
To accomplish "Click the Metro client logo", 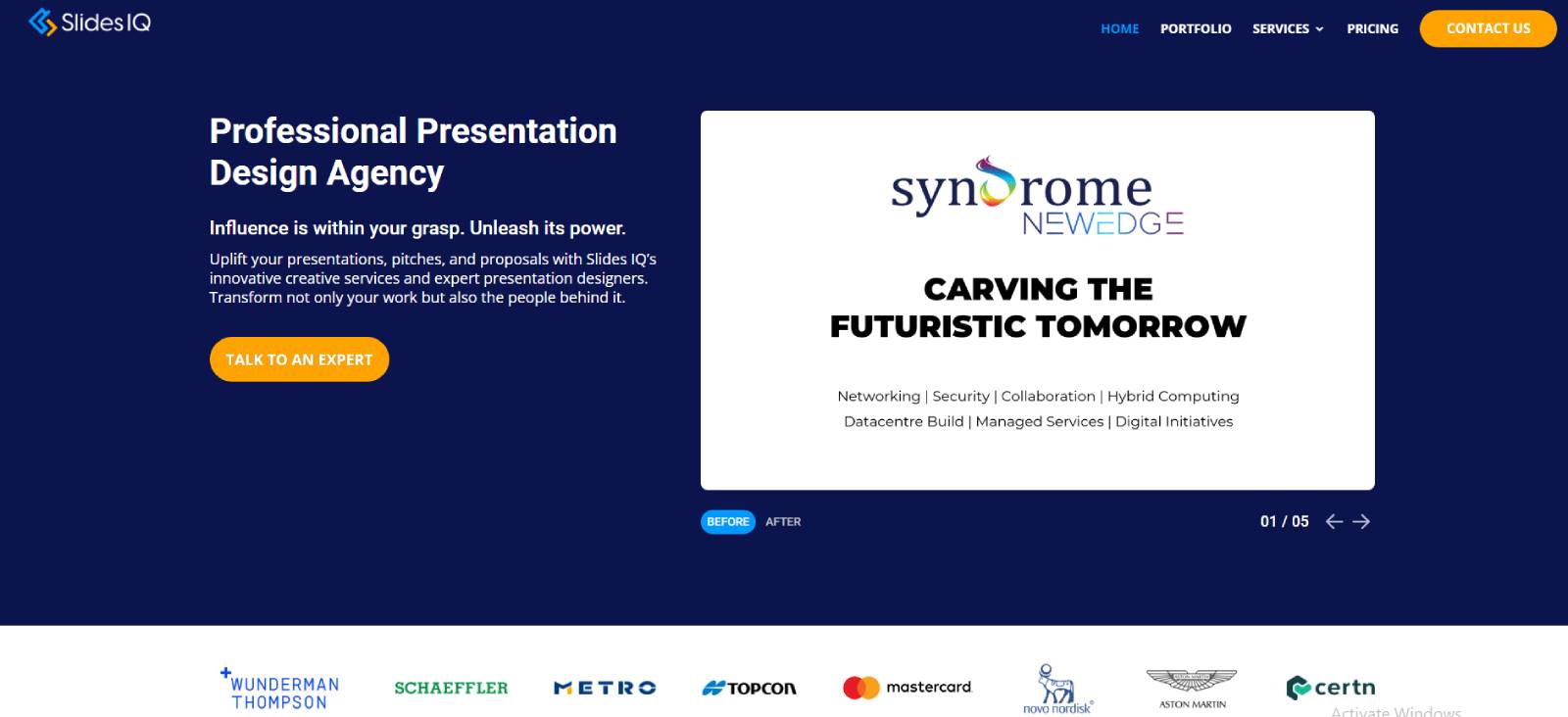I will point(605,688).
